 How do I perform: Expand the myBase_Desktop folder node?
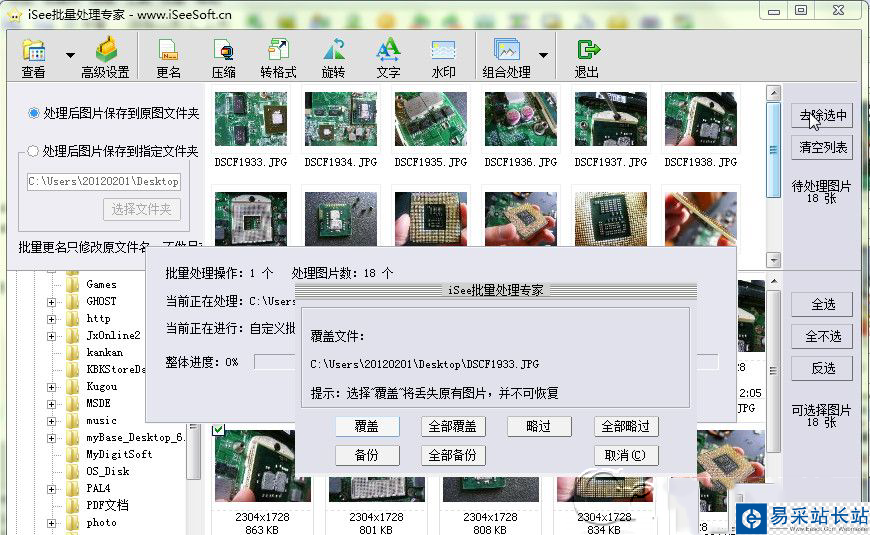(52, 438)
